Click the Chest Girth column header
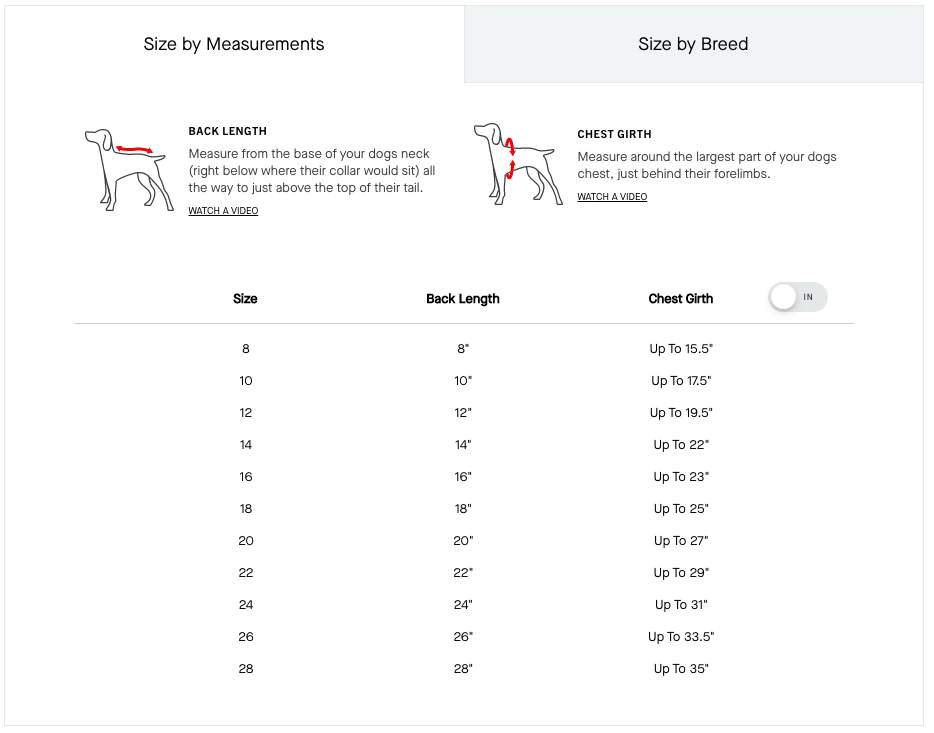The width and height of the screenshot is (934, 733). [x=681, y=299]
